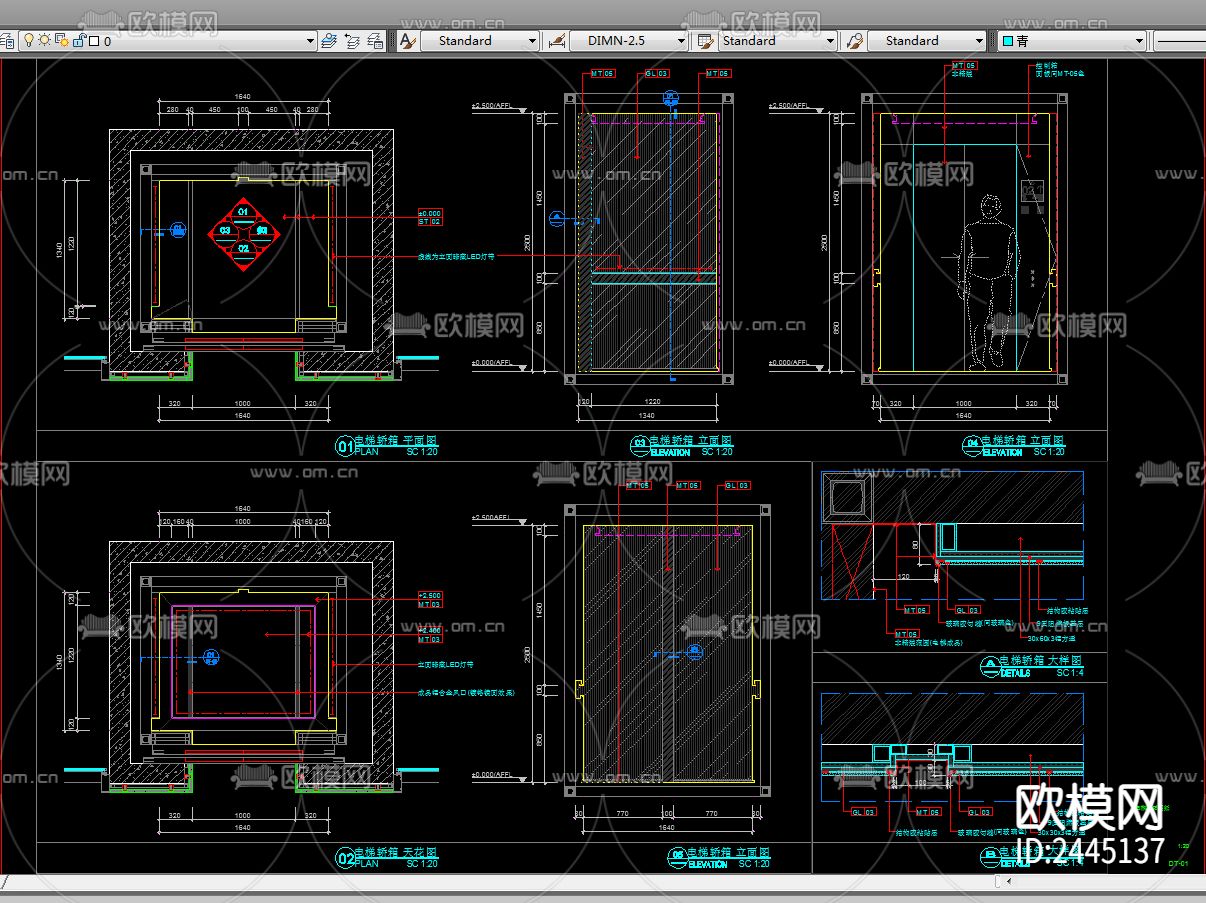Select cyan circle marker inside plan 01

[x=178, y=230]
